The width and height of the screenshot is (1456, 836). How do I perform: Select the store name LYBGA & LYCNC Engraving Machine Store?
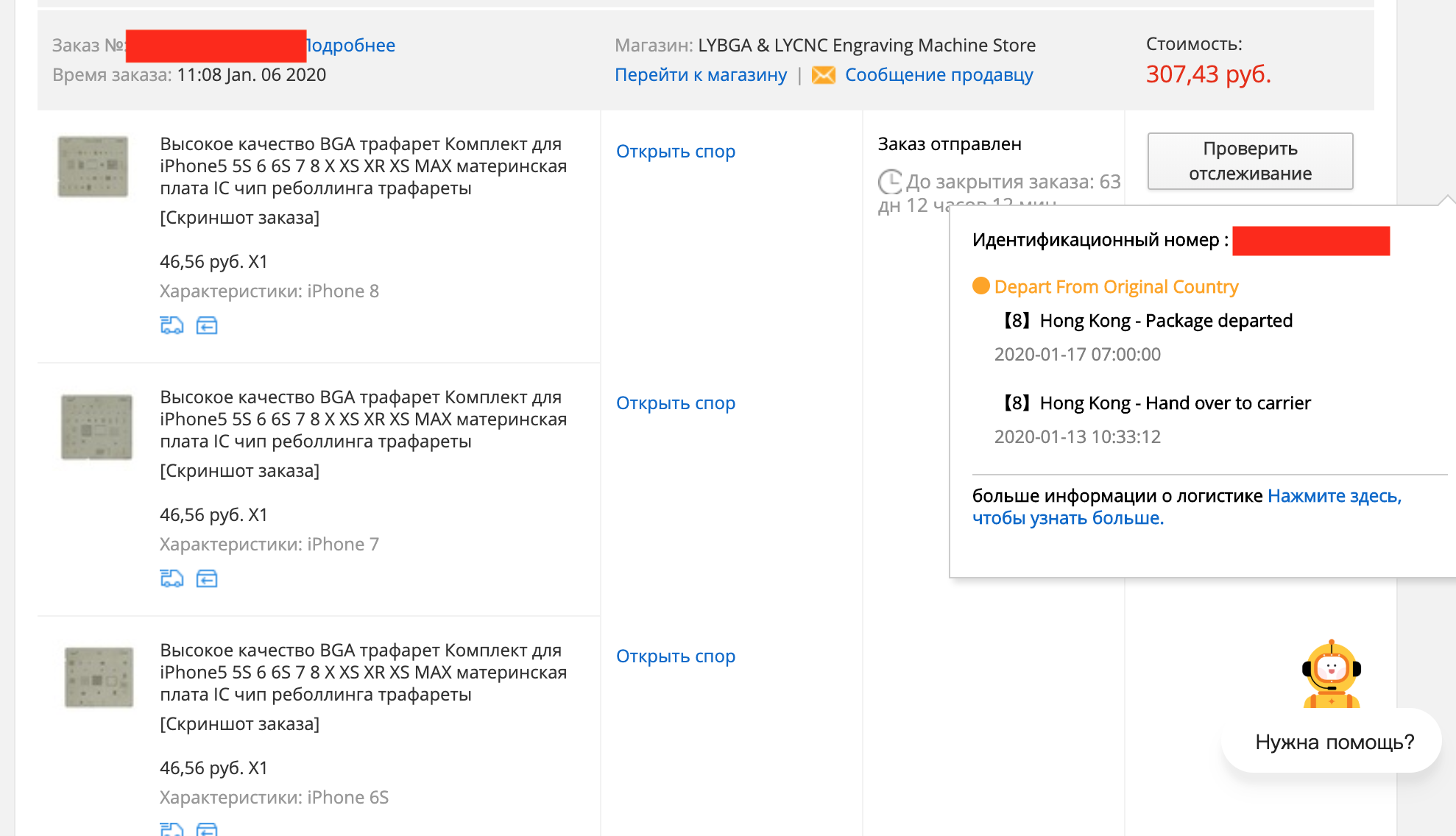[x=866, y=46]
